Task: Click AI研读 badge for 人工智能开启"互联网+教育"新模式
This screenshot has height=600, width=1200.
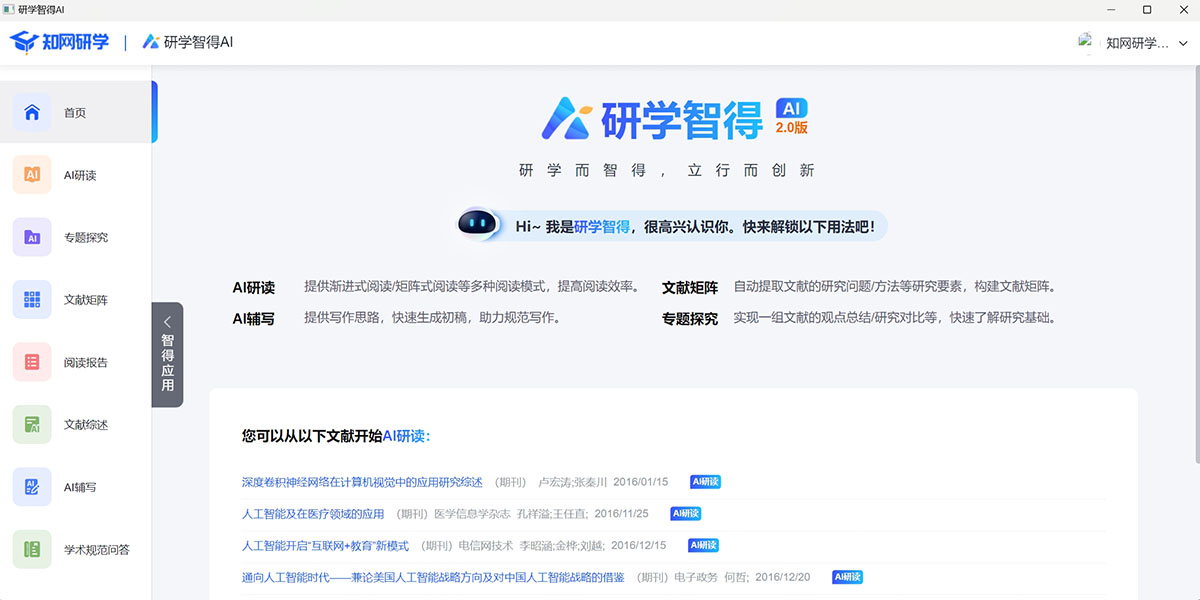Action: 704,546
